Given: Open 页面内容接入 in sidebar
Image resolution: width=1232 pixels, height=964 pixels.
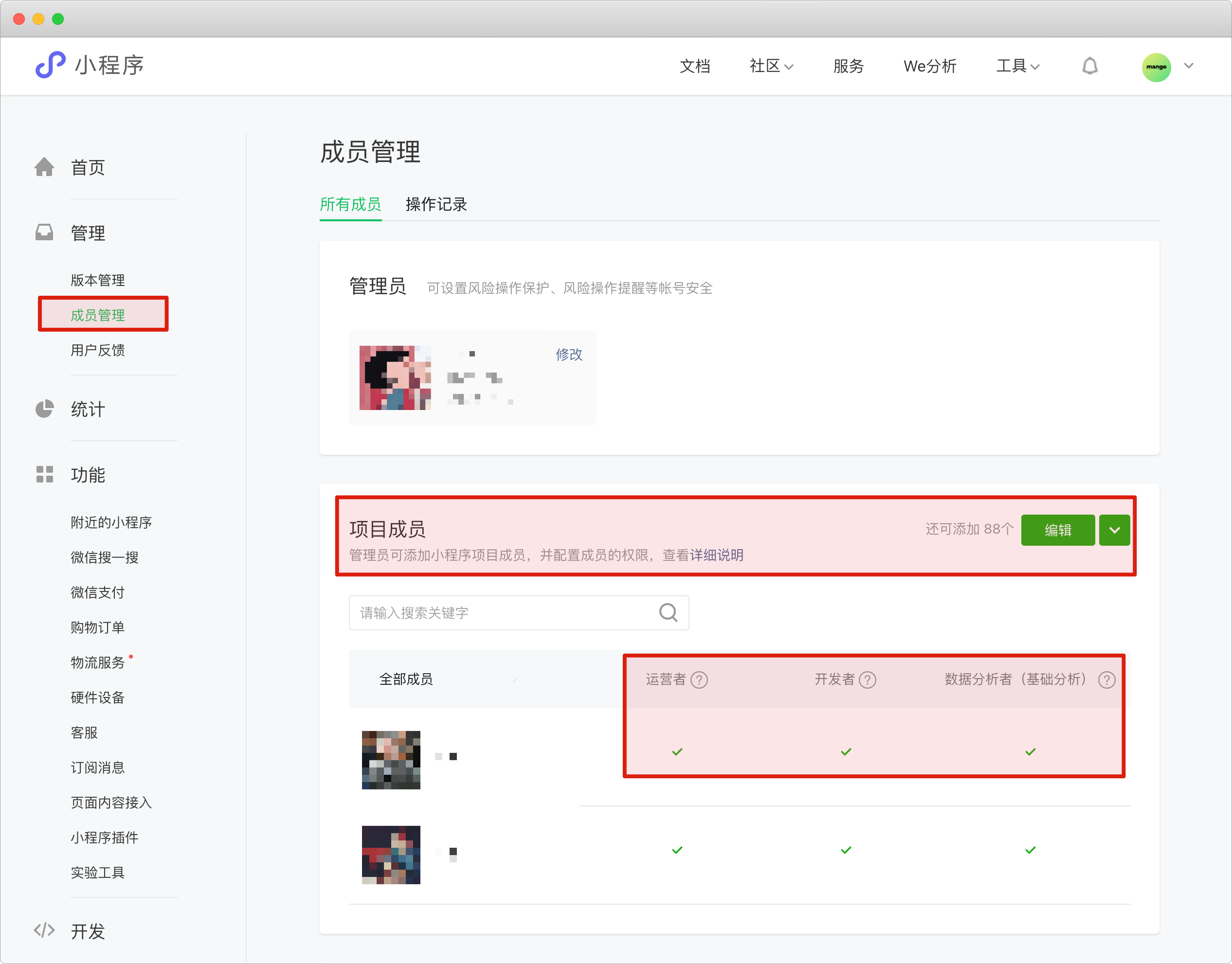Looking at the screenshot, I should pyautogui.click(x=110, y=802).
